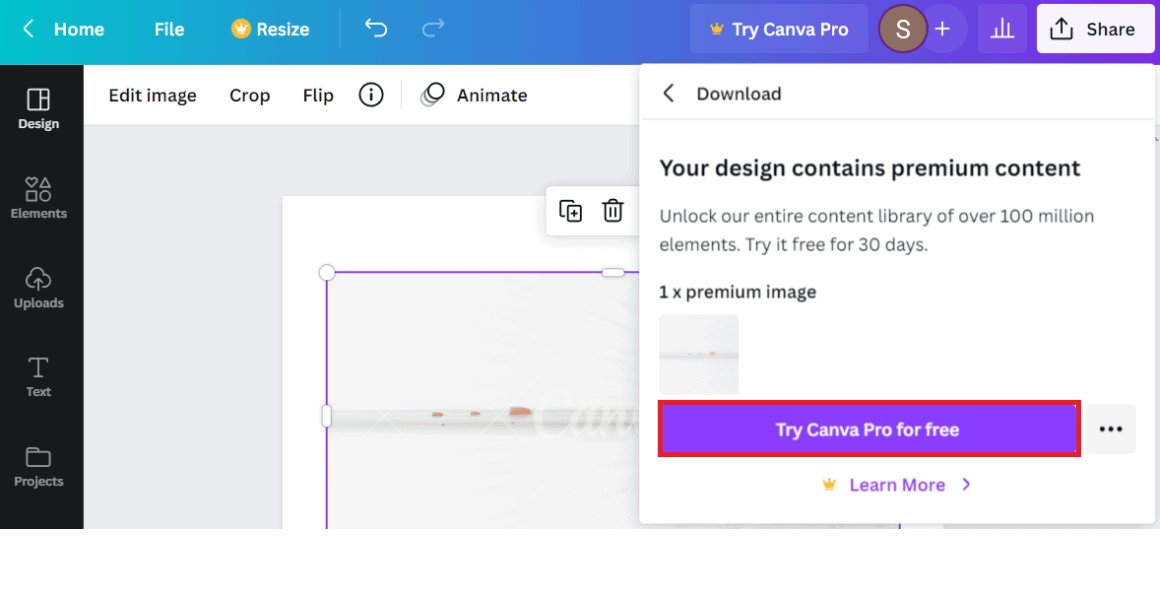Viewport: 1160px width, 595px height.
Task: Open the Animate options
Action: click(x=474, y=95)
